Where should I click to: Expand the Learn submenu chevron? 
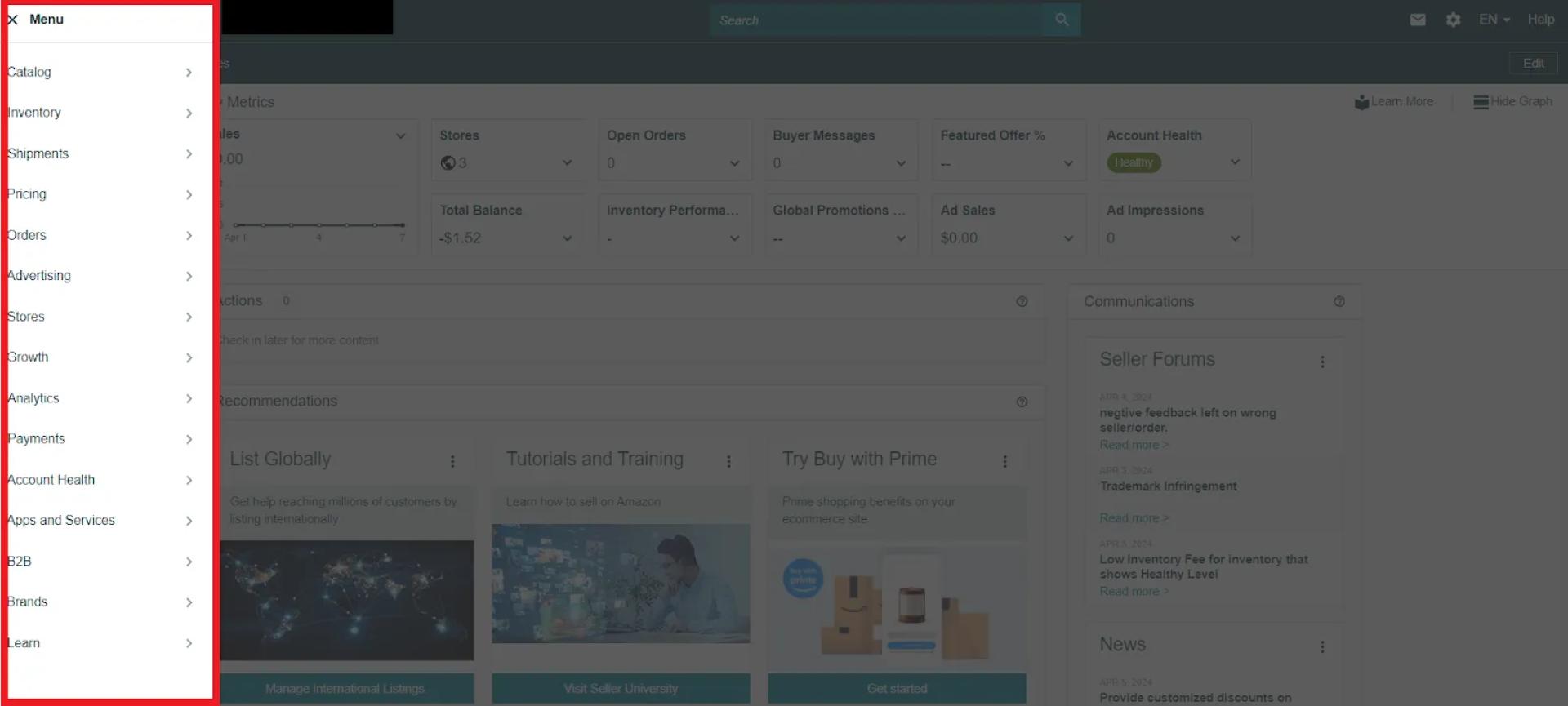pos(189,643)
